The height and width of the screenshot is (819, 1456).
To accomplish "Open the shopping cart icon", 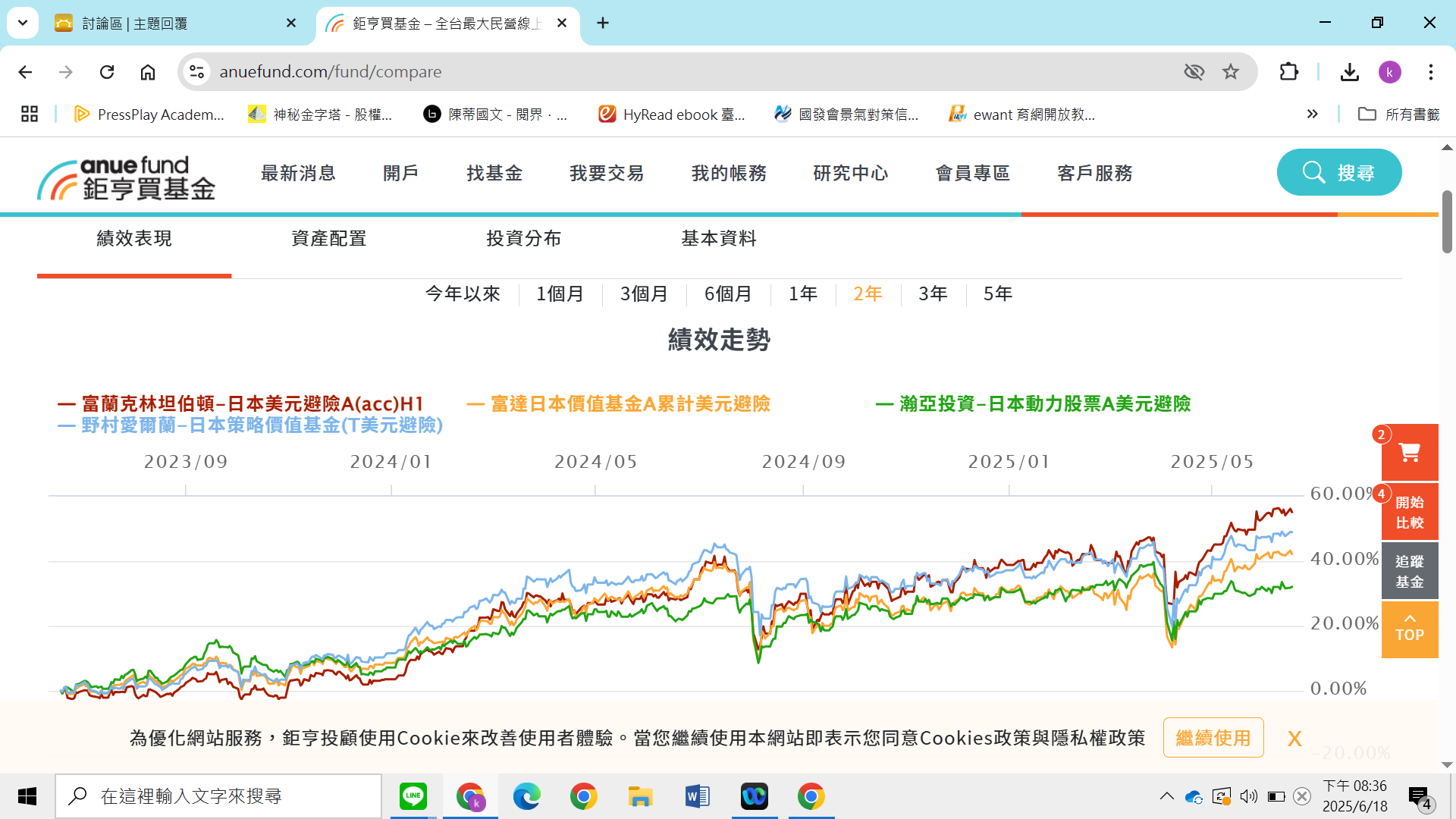I will (x=1410, y=453).
